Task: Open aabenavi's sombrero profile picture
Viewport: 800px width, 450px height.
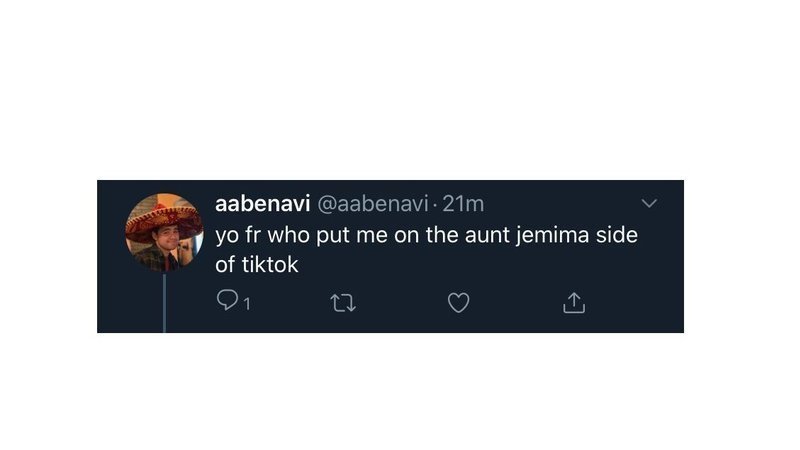Action: pos(164,232)
